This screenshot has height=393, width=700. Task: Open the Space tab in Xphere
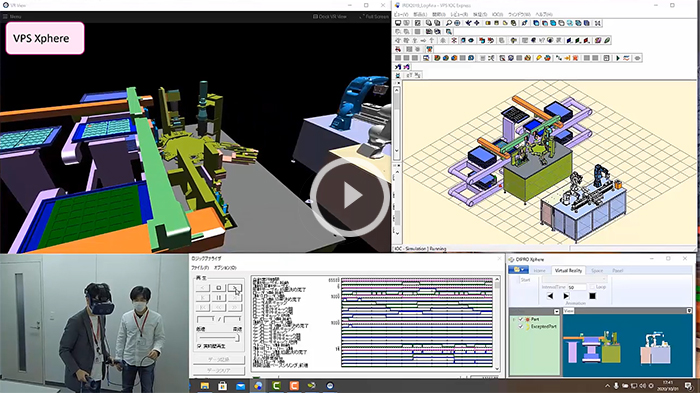click(x=597, y=270)
